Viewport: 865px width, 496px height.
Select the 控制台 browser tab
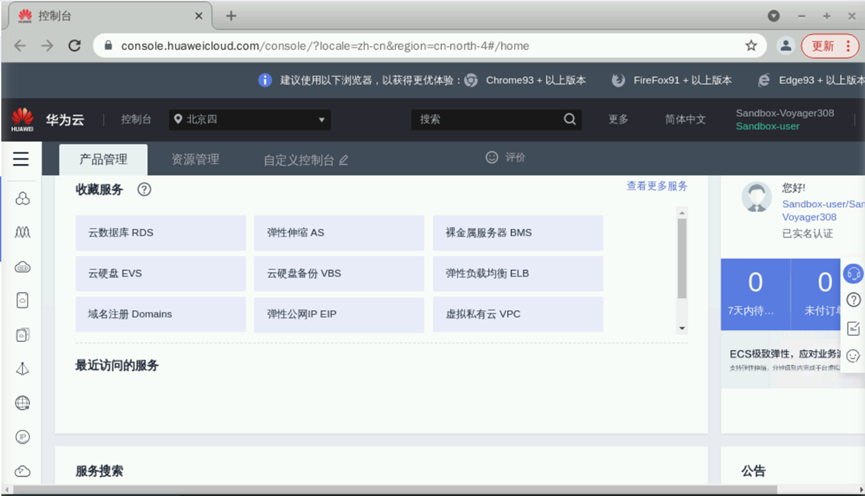(109, 16)
